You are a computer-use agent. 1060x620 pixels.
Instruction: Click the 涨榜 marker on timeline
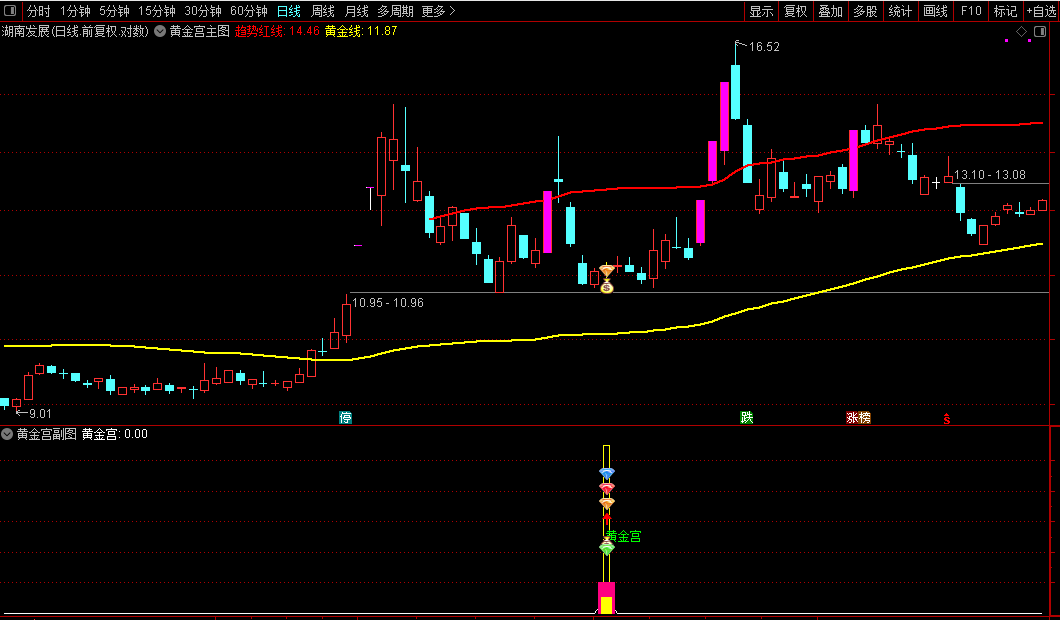pos(859,418)
